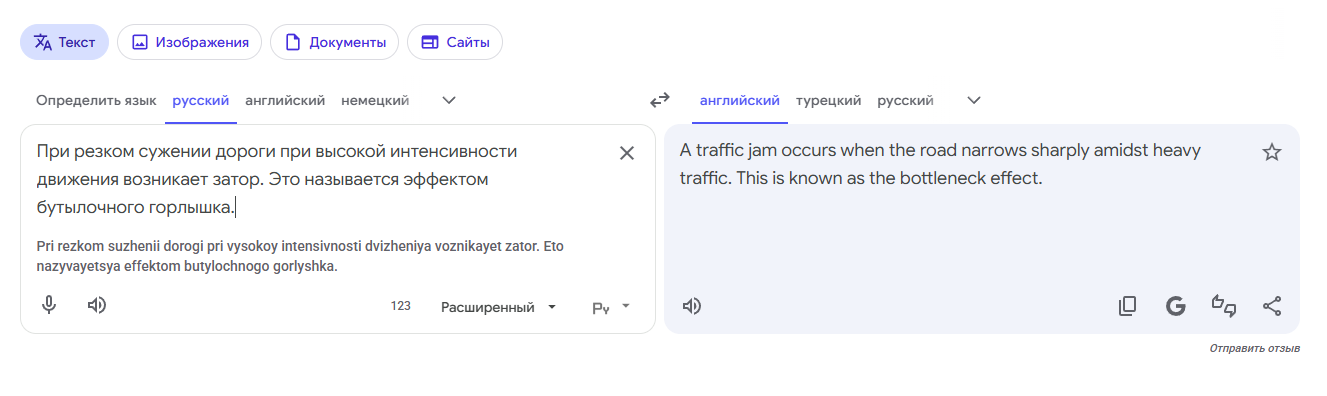Listen to the Russian source text

click(x=97, y=306)
